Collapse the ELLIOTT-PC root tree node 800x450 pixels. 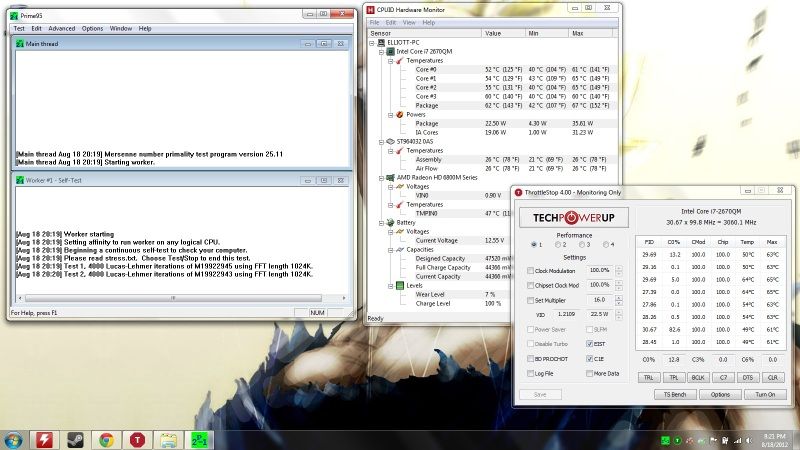tap(372, 43)
